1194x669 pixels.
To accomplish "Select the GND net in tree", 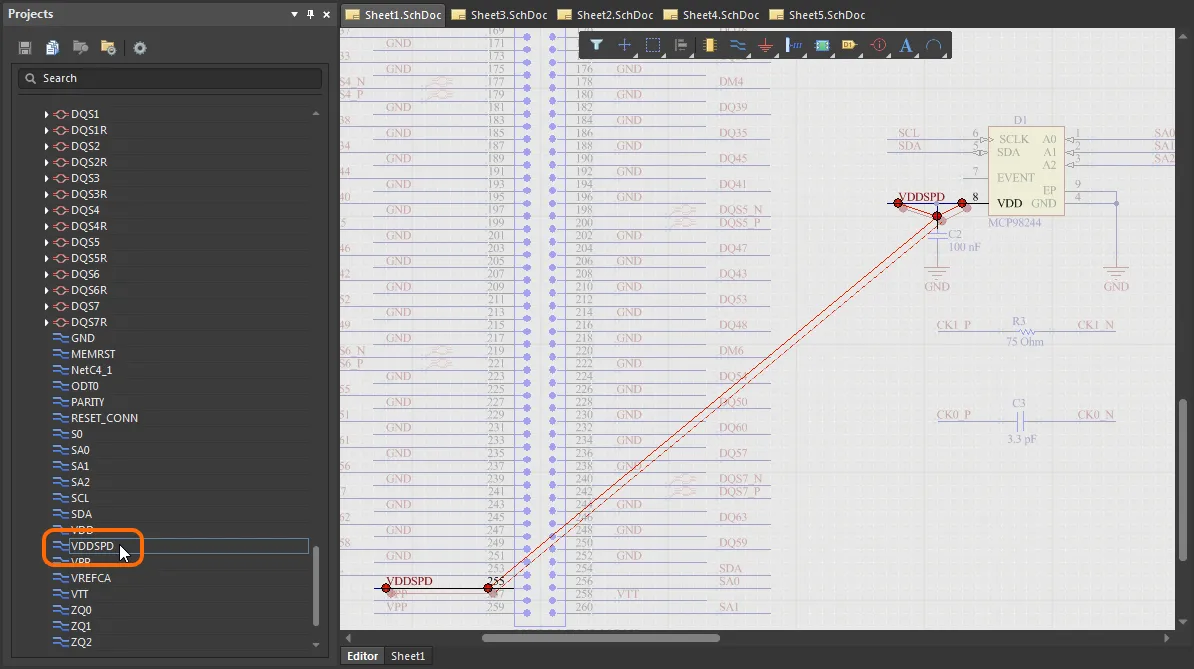I will (x=82, y=338).
